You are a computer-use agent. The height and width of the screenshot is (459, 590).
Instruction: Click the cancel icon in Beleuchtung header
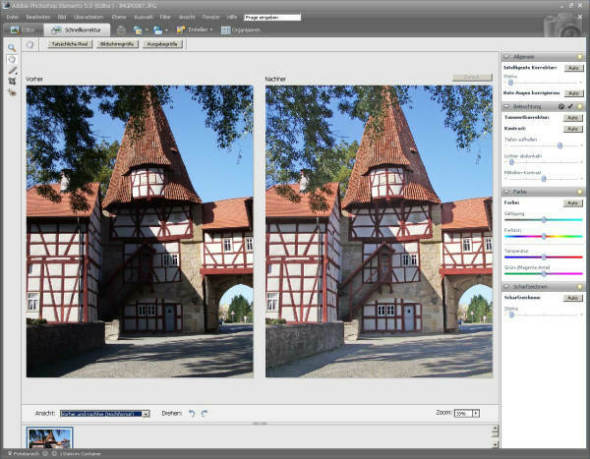pyautogui.click(x=561, y=107)
